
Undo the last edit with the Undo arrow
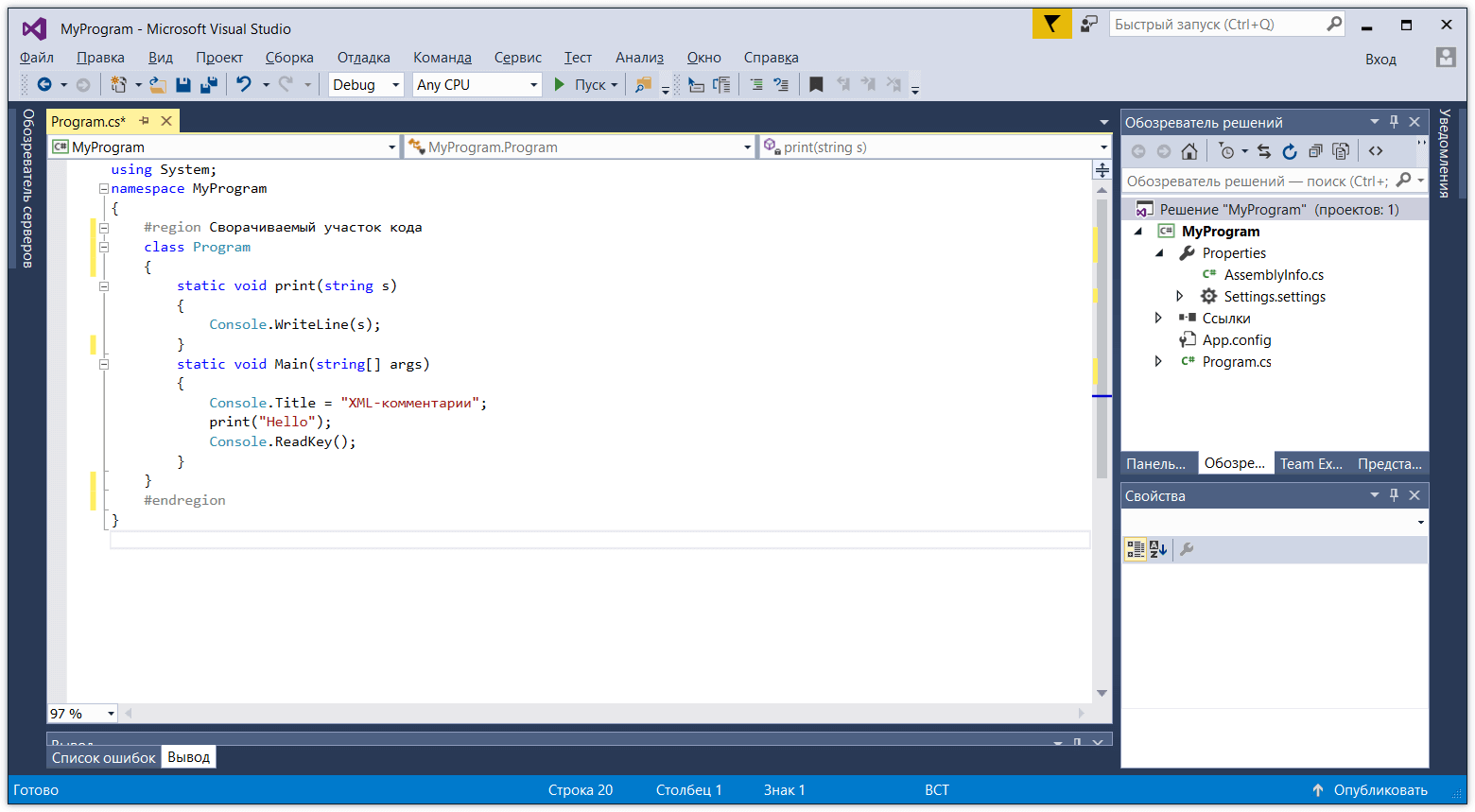click(244, 85)
